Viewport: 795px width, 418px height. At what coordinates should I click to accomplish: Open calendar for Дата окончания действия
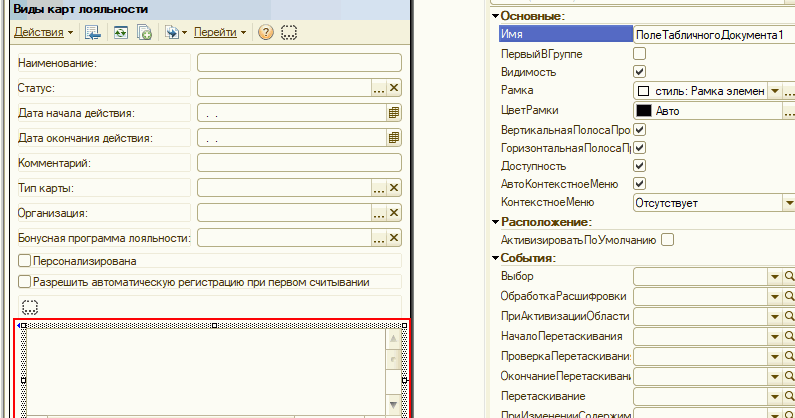coord(394,138)
